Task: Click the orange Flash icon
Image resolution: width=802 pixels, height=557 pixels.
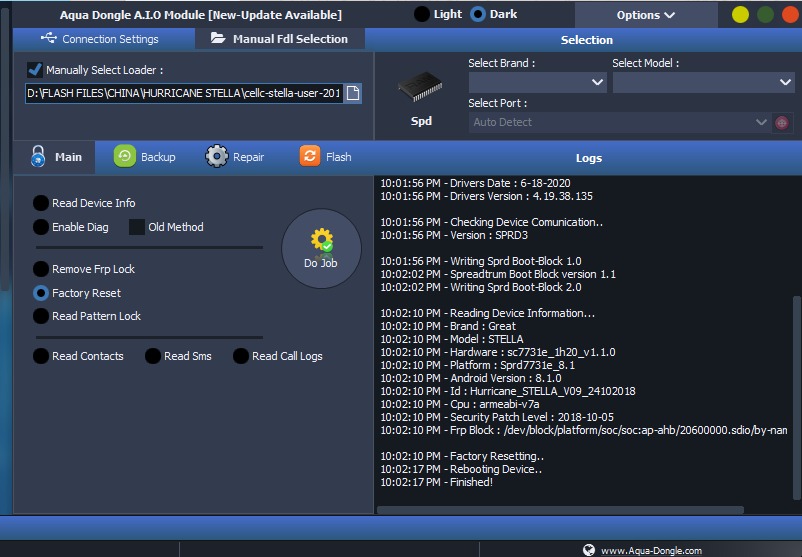Action: [x=309, y=156]
